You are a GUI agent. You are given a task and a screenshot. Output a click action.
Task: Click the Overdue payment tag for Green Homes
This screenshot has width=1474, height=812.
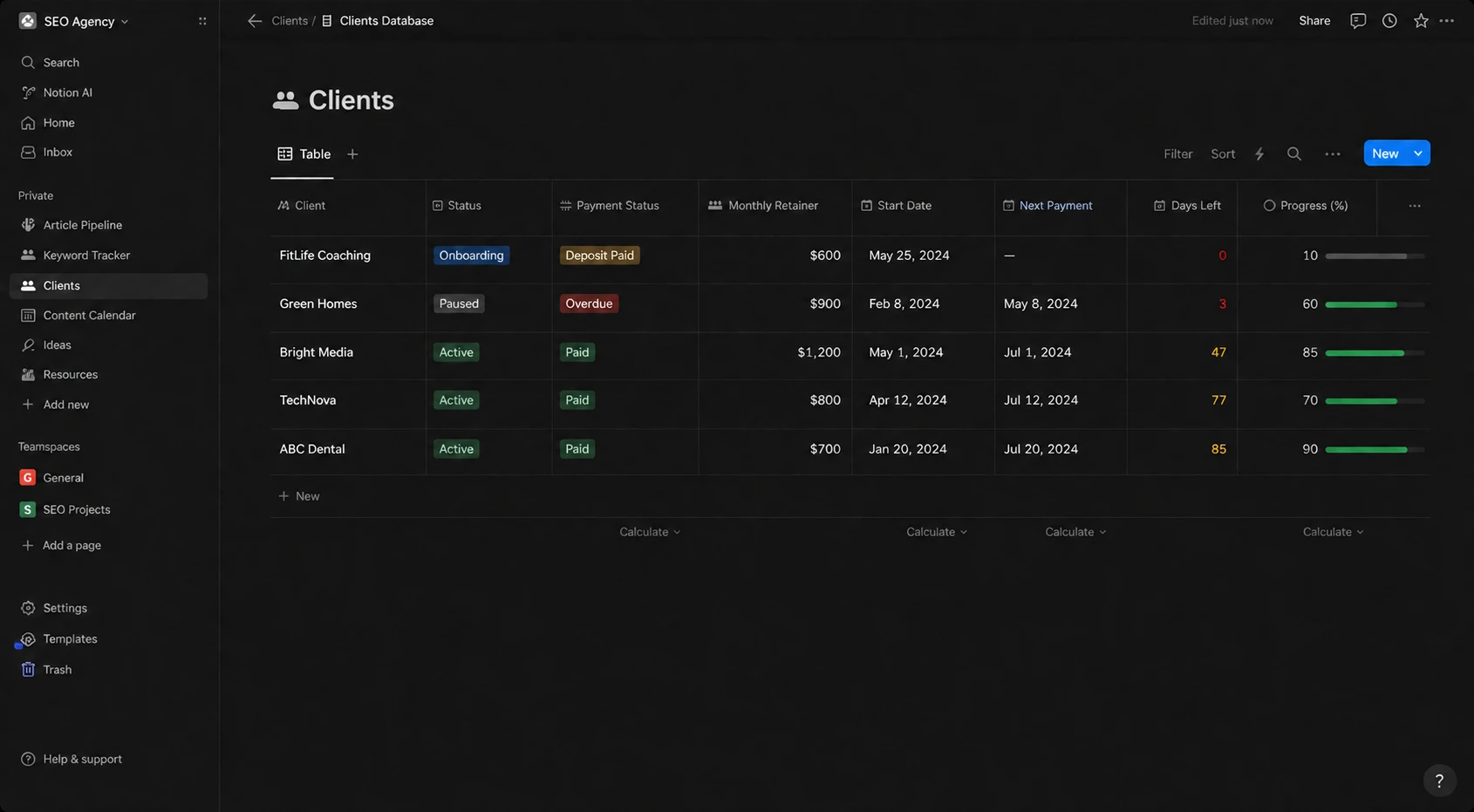pyautogui.click(x=589, y=304)
